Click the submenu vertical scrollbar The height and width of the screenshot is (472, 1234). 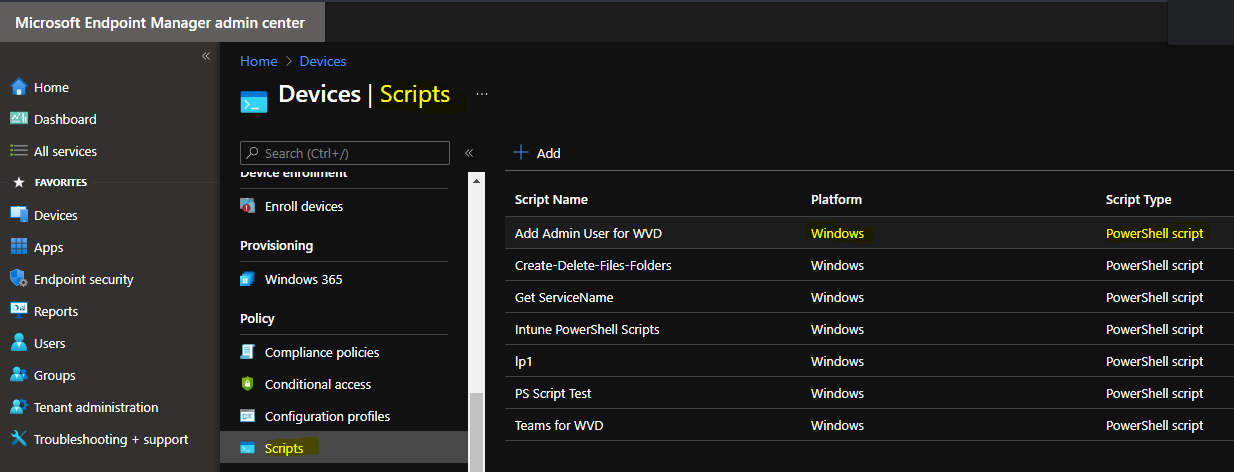pyautogui.click(x=476, y=431)
